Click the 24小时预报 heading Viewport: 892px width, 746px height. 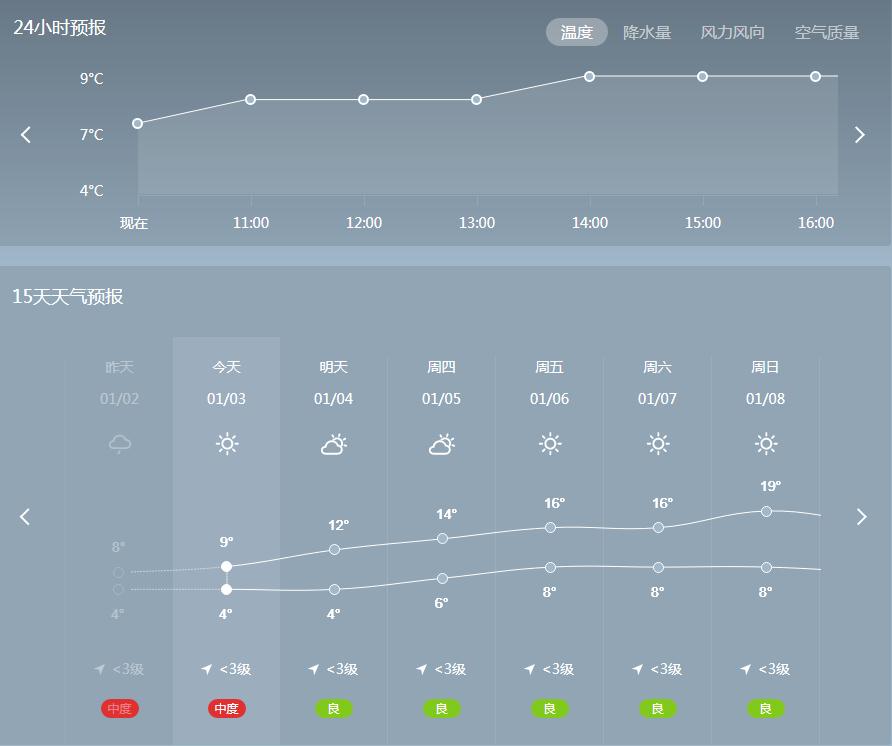[60, 28]
